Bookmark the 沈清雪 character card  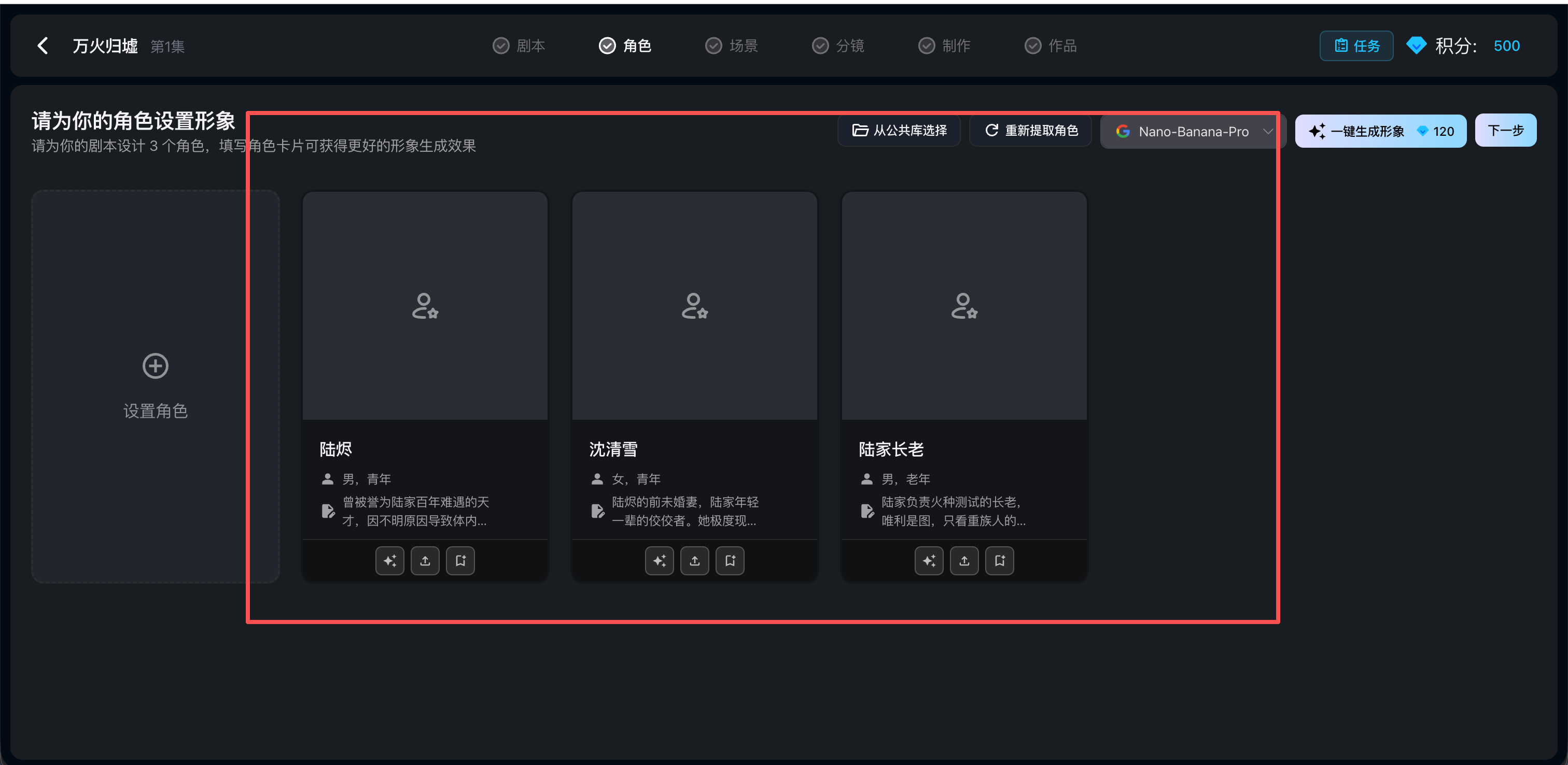pos(730,560)
